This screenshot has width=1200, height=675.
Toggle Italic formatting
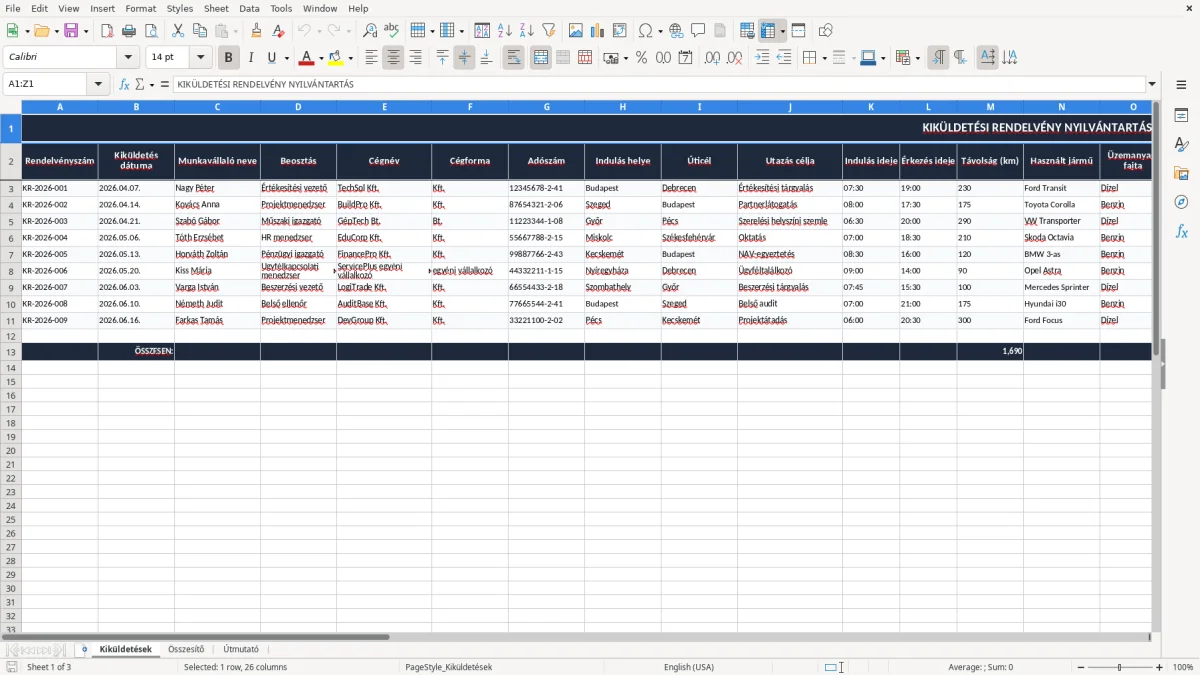251,58
